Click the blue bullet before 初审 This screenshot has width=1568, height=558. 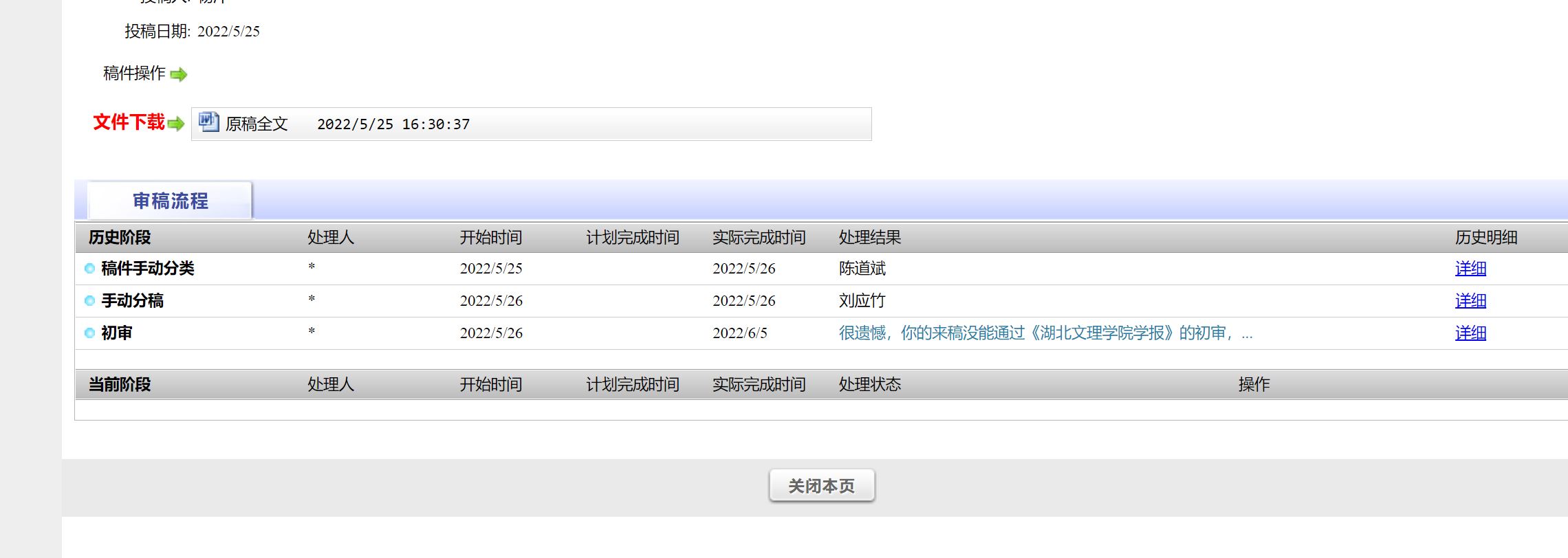coord(89,333)
